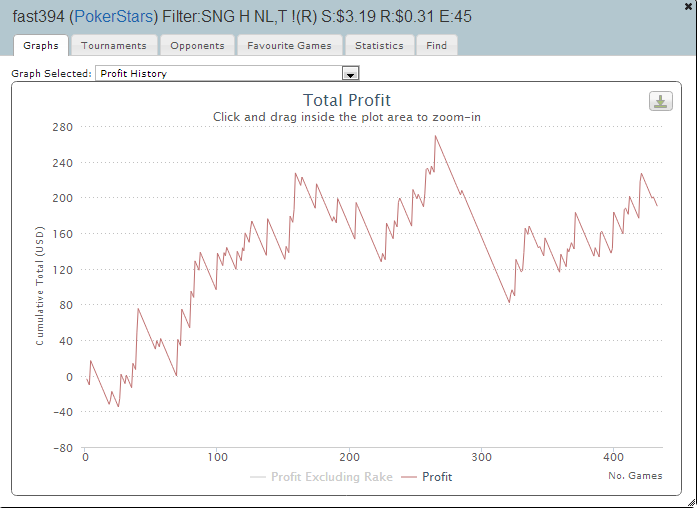Image resolution: width=698 pixels, height=508 pixels.
Task: Toggle the Profit legend series
Action: pyautogui.click(x=426, y=477)
